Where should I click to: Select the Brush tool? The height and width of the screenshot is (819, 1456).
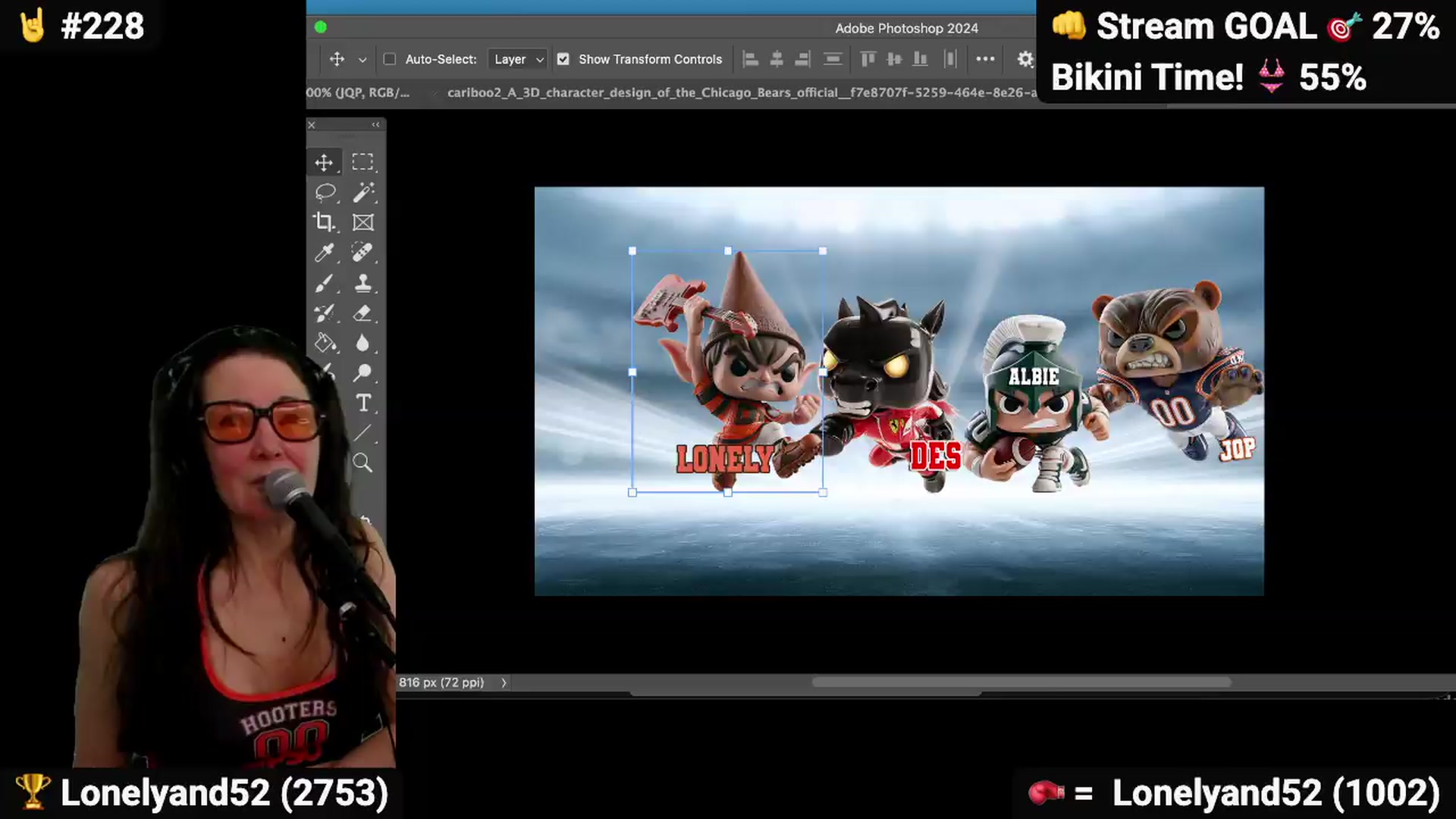(x=325, y=283)
